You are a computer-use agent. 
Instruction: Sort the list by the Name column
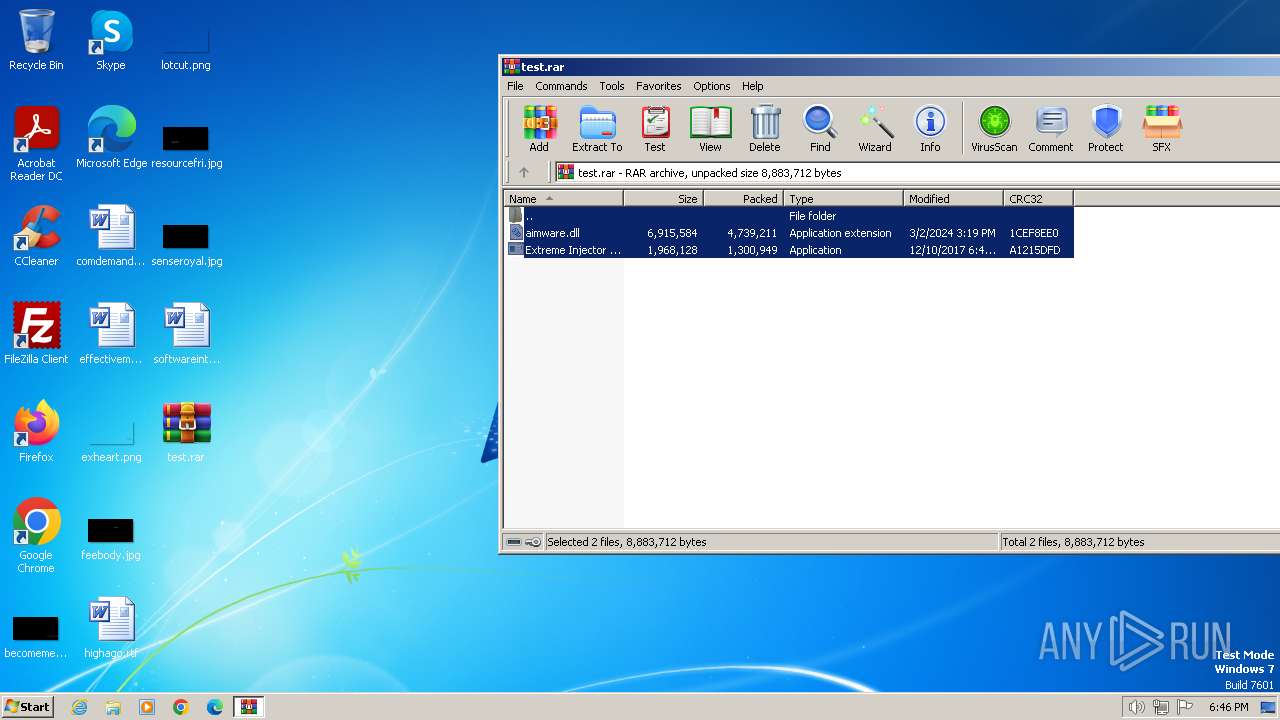564,199
